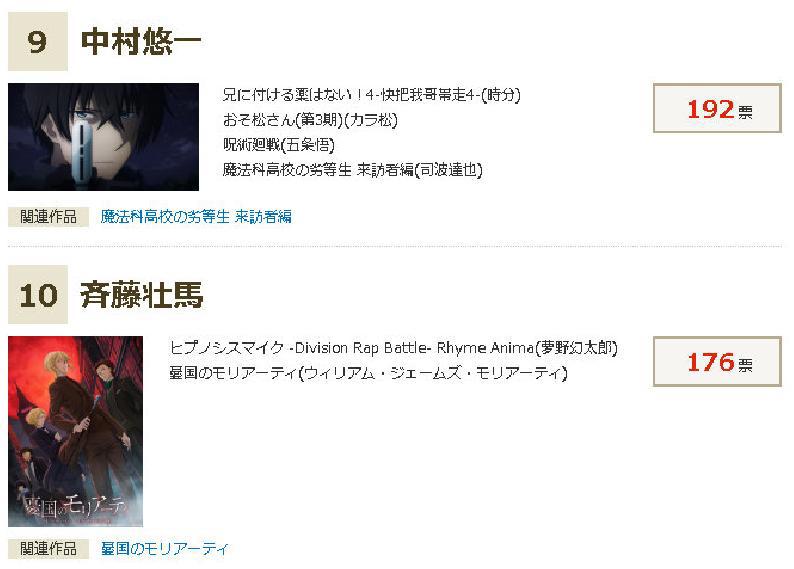Open the 憂国のモリアーティ related work link
Viewport: 794px width, 569px height.
pos(165,549)
